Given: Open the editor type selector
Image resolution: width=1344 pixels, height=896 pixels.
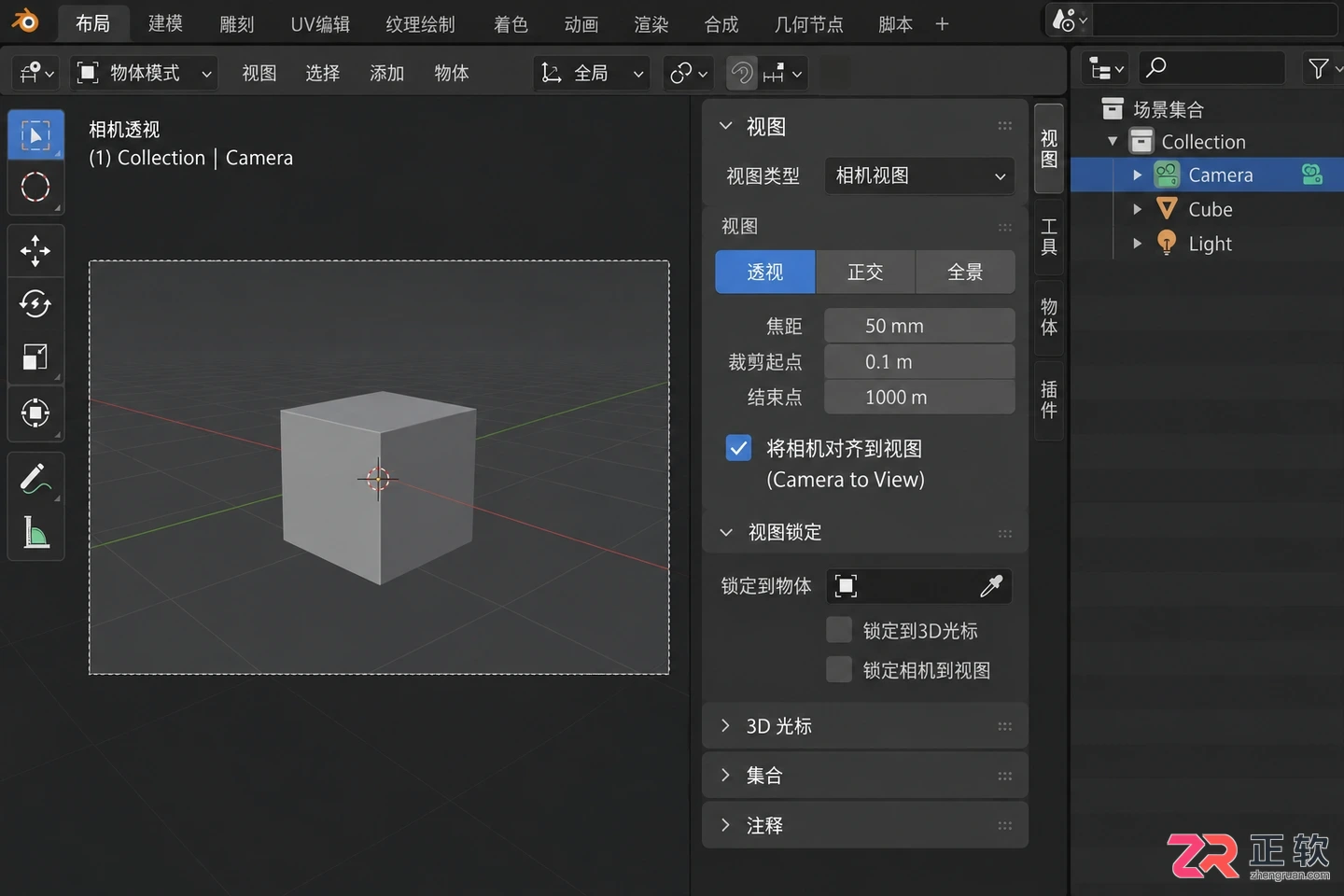Looking at the screenshot, I should pyautogui.click(x=36, y=73).
